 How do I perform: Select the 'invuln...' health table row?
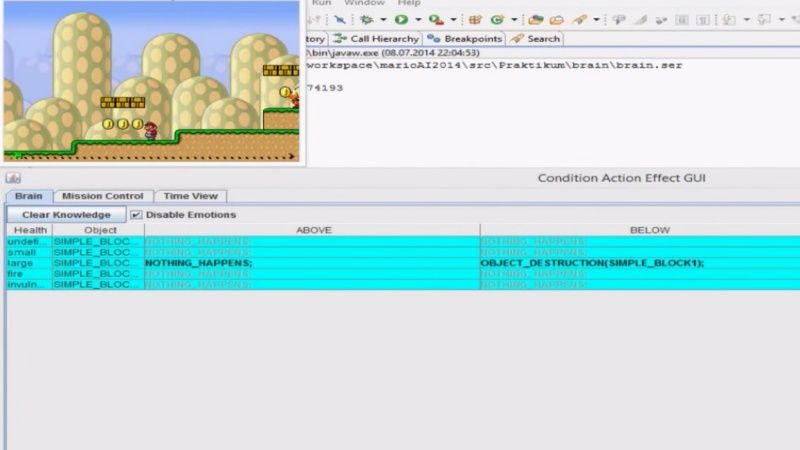tap(403, 284)
